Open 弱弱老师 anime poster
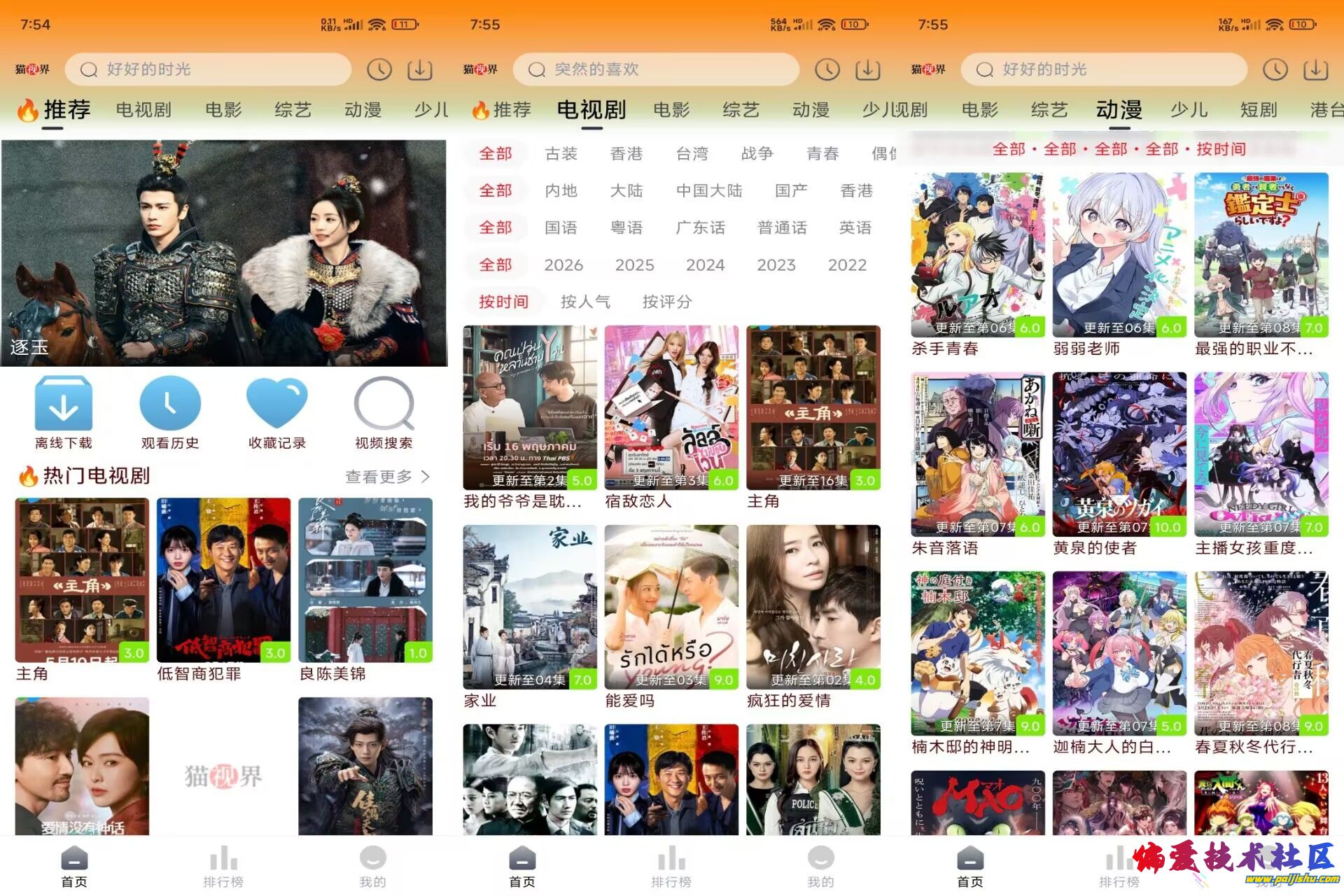The height and width of the screenshot is (896, 1344). pos(1119,255)
